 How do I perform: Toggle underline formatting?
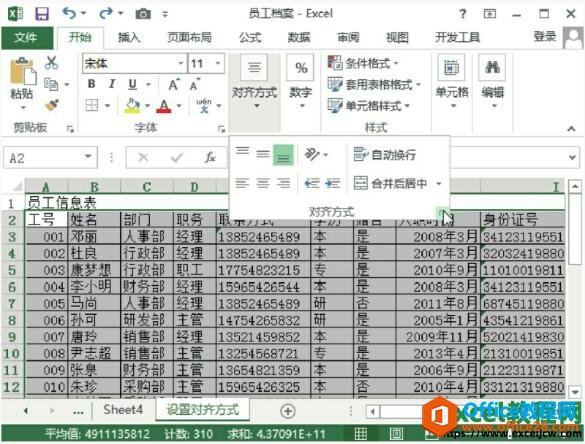coord(132,84)
